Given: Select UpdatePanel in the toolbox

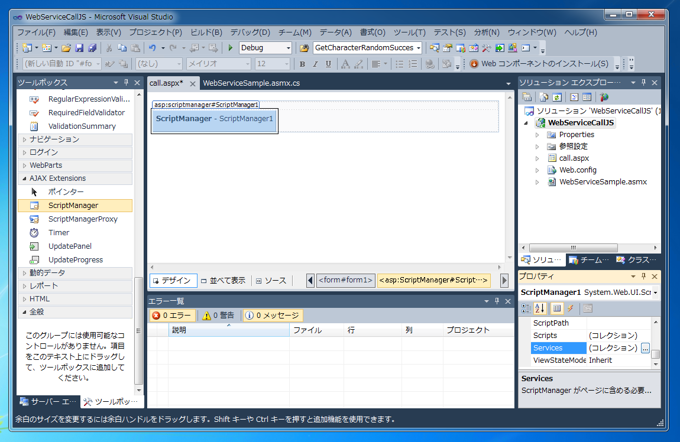Looking at the screenshot, I should click(x=75, y=246).
